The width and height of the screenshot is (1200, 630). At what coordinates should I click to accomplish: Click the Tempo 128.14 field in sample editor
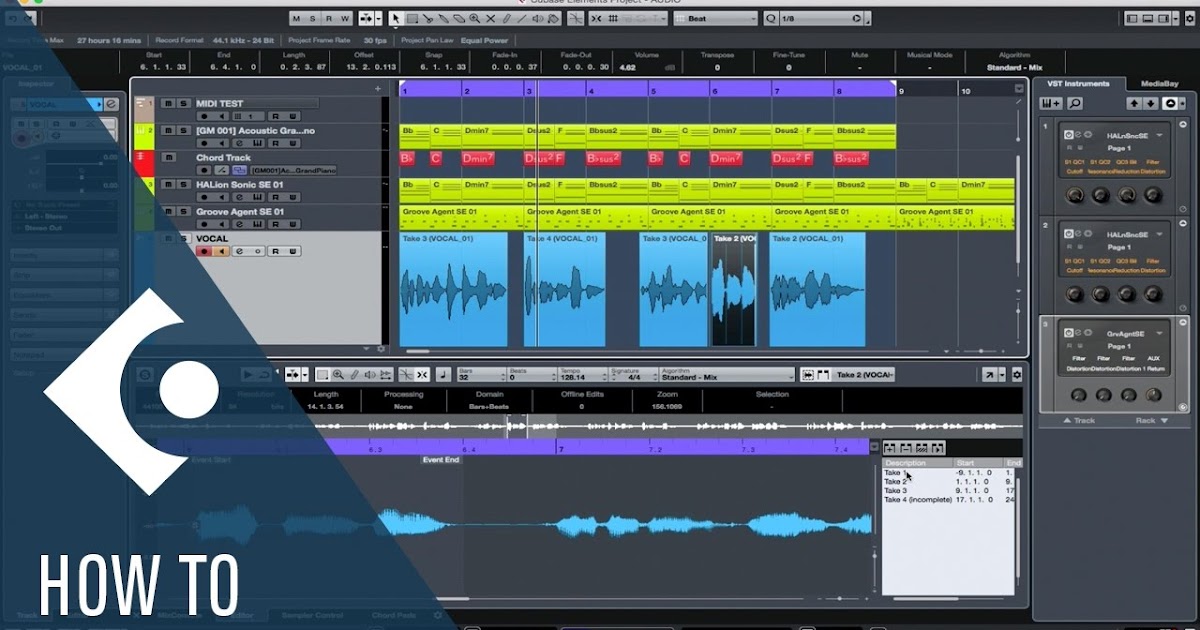click(582, 375)
